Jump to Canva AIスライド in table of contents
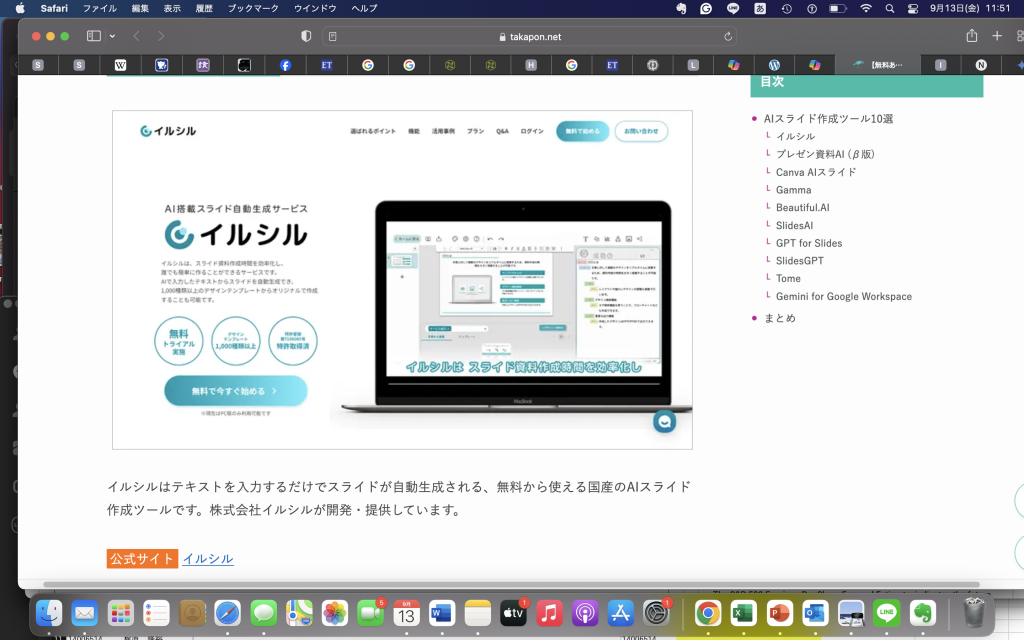Image resolution: width=1024 pixels, height=640 pixels. point(816,172)
